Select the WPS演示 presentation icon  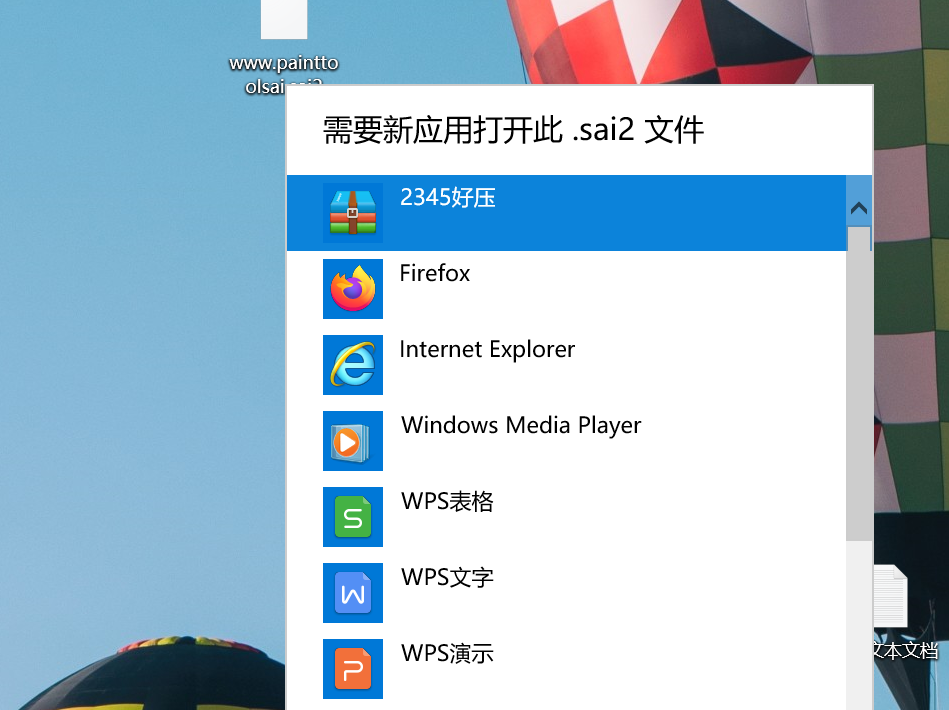(x=353, y=669)
